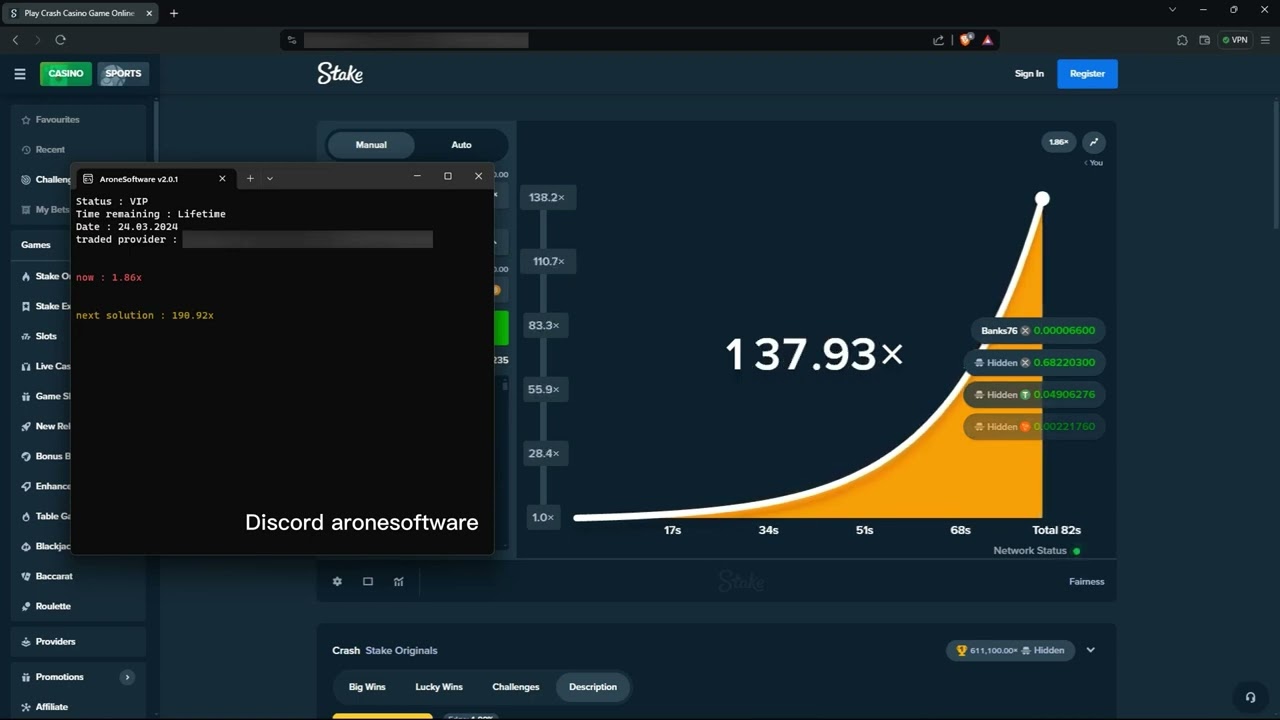Click the Hidden 0.68220300 cashout entry
Screen dimensions: 1280x720
tap(1034, 362)
